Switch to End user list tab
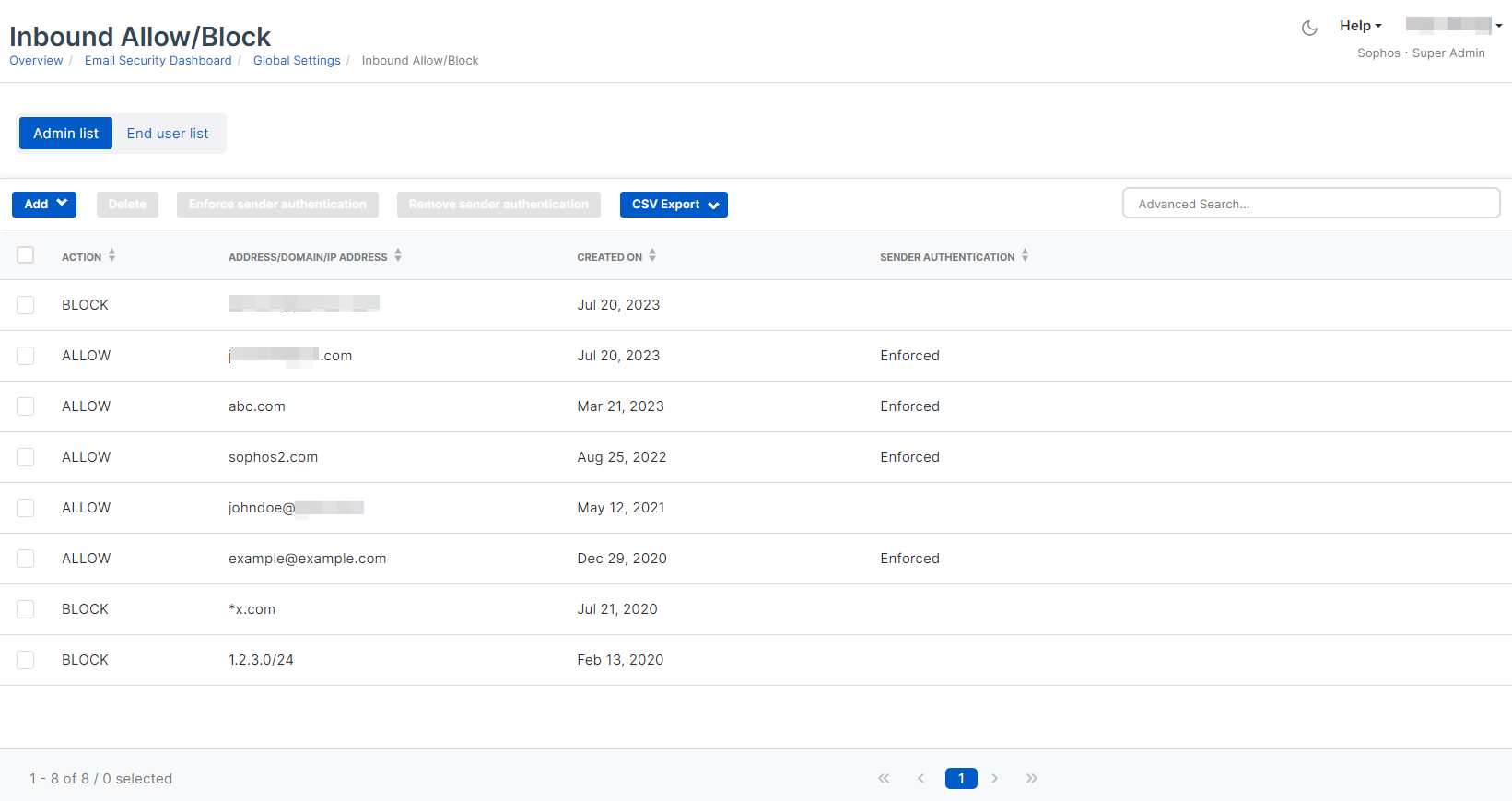Viewport: 1512px width, 801px height. 168,134
